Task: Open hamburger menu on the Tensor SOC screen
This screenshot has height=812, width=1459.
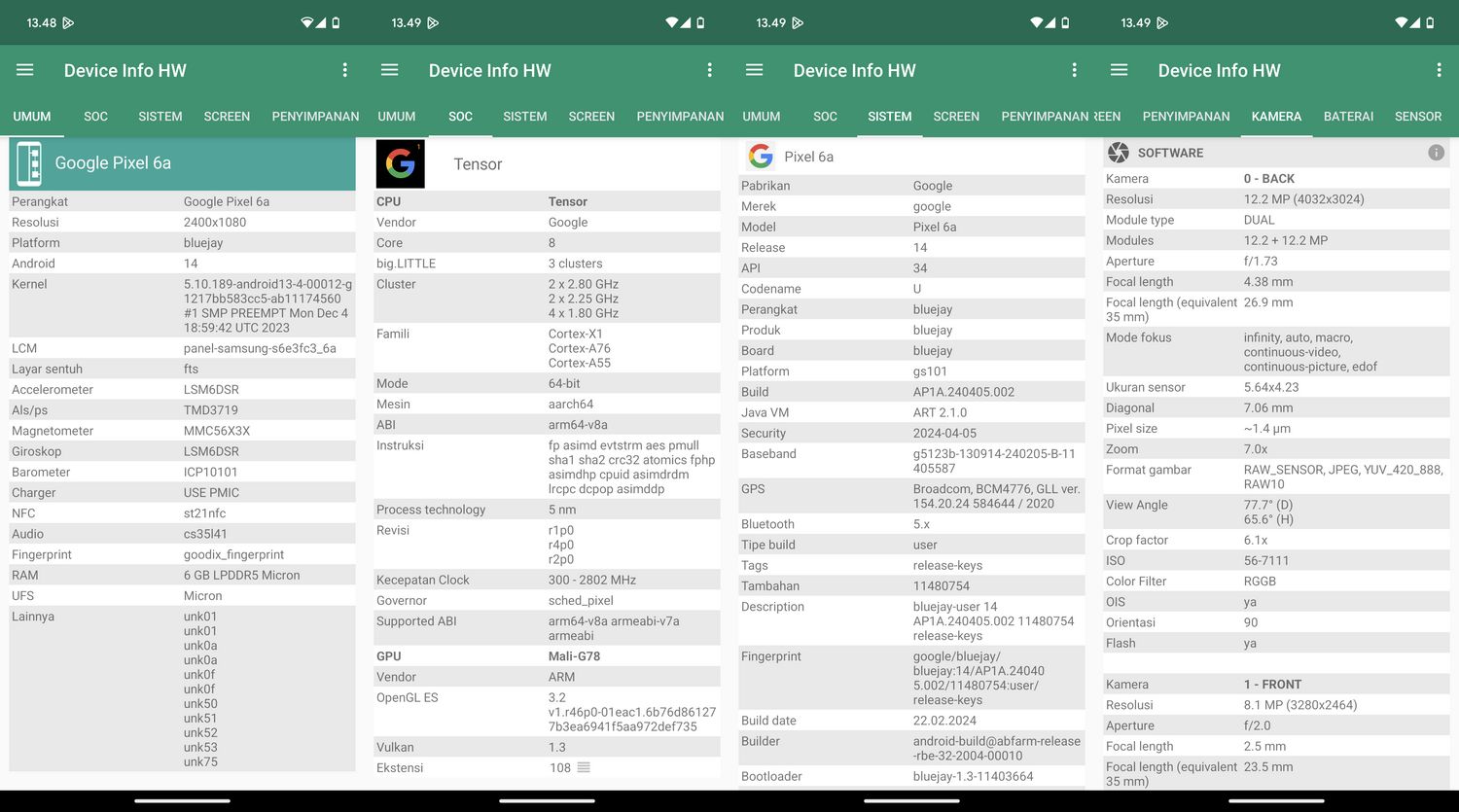Action: pos(390,70)
